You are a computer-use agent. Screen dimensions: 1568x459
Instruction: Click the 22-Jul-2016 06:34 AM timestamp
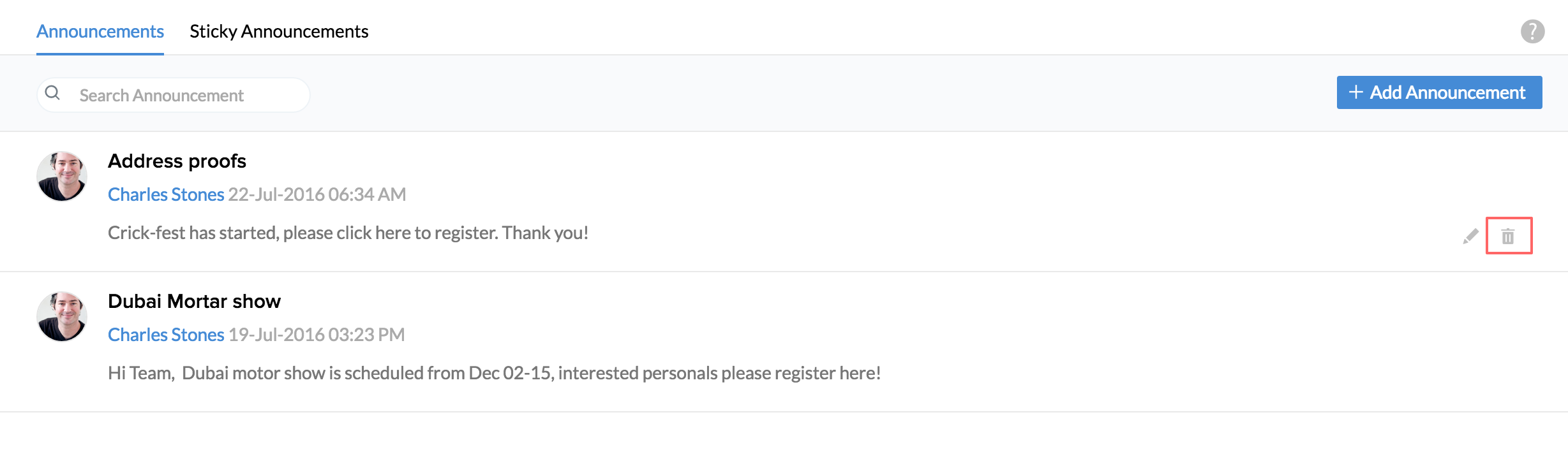click(x=317, y=194)
